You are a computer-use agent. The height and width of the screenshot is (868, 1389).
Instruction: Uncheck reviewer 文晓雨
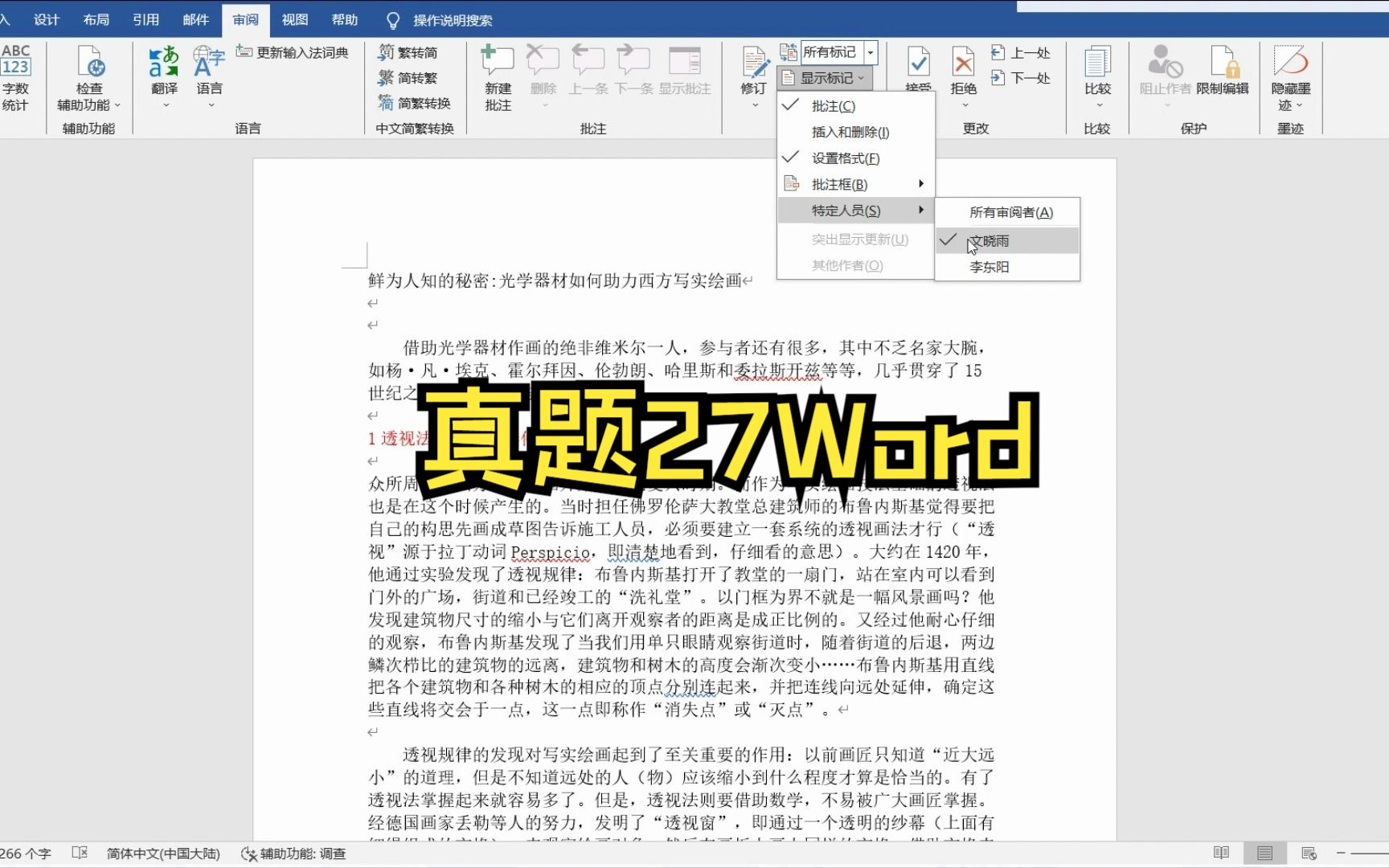pyautogui.click(x=1008, y=240)
